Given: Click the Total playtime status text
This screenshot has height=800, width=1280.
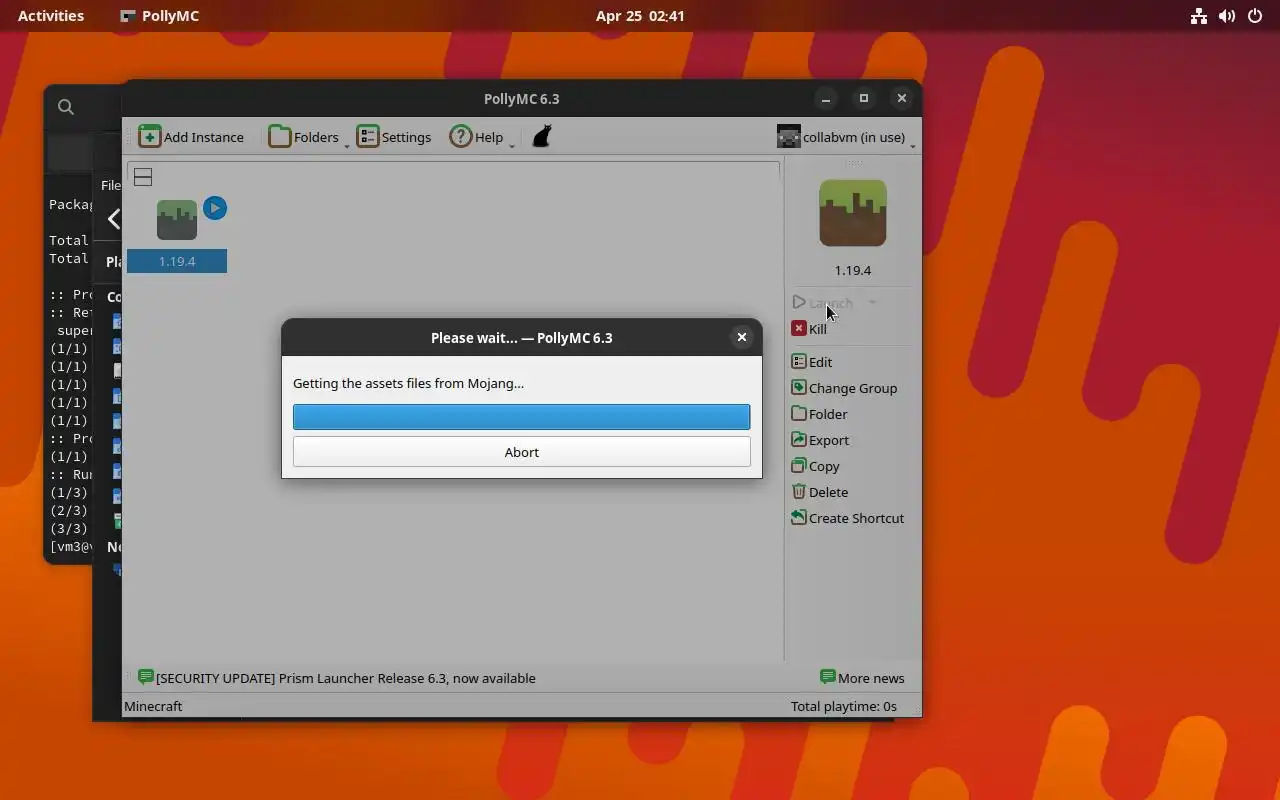Looking at the screenshot, I should pyautogui.click(x=843, y=706).
